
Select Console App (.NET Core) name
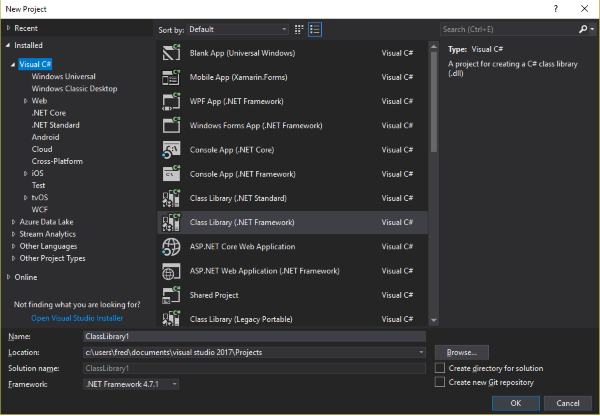click(232, 150)
